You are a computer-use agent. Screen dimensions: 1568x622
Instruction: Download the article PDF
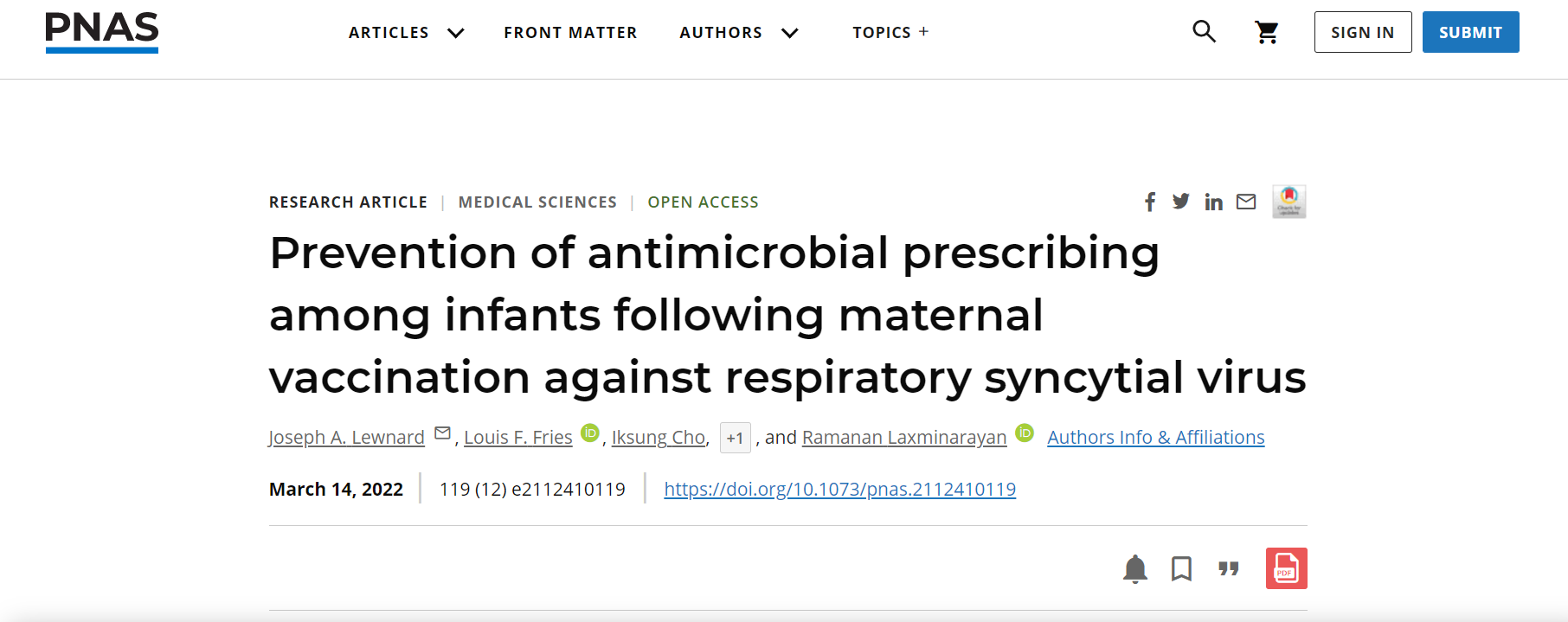1286,568
